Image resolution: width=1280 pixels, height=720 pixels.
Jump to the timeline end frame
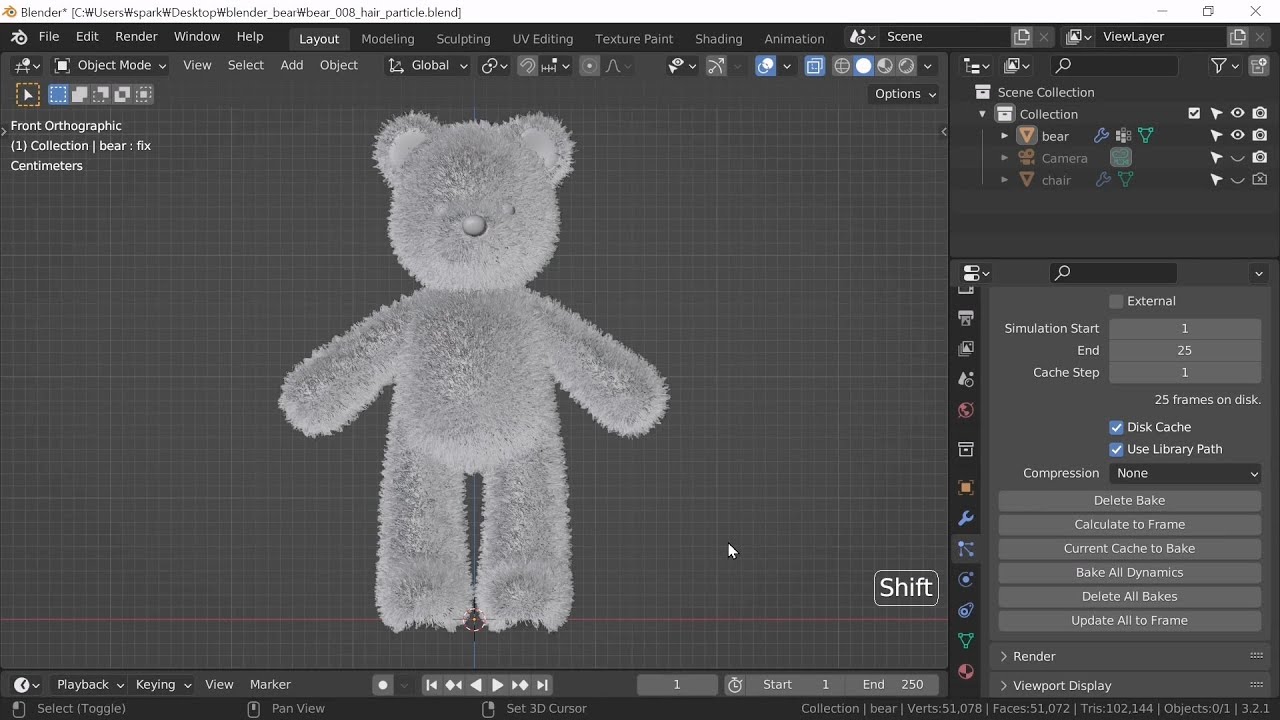pos(542,685)
